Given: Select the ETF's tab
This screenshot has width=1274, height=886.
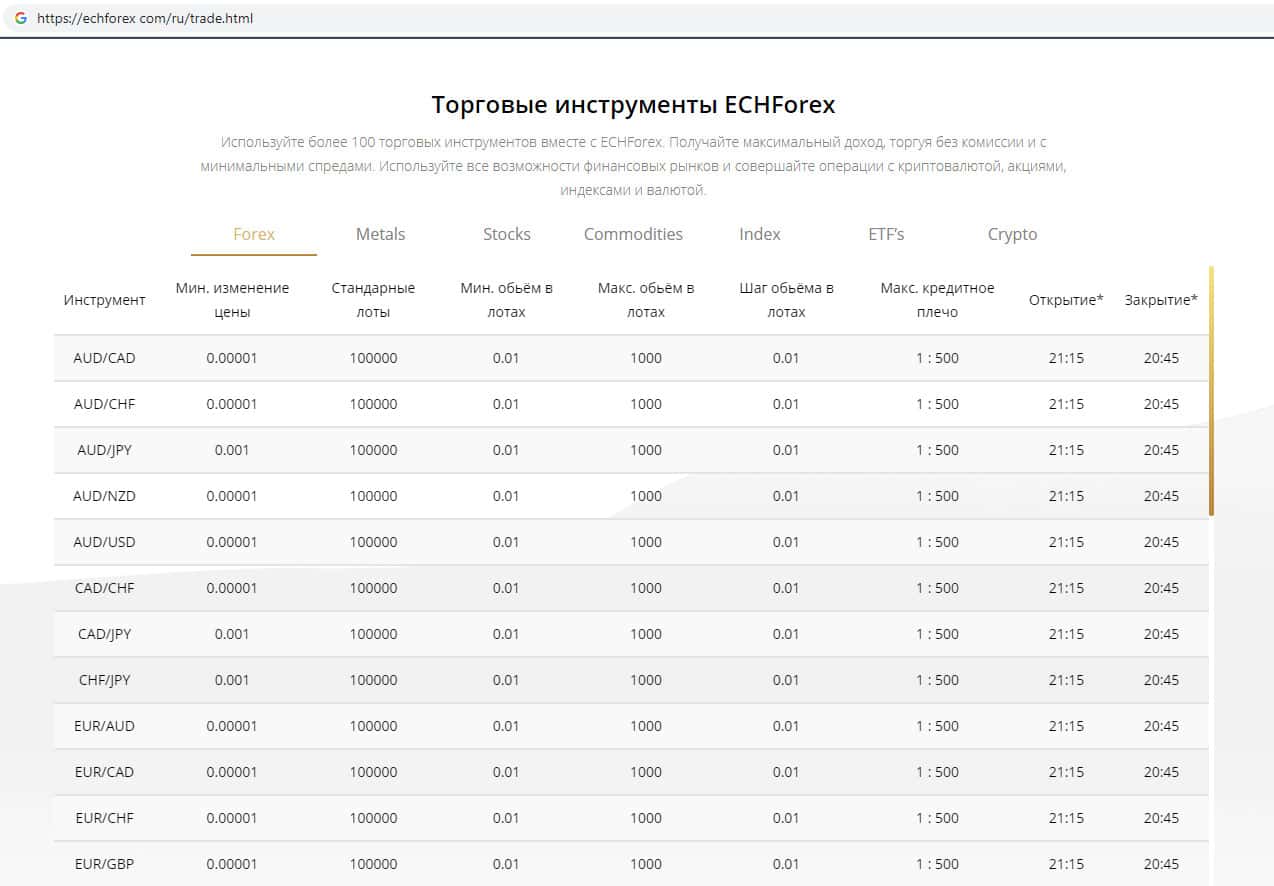Looking at the screenshot, I should [886, 234].
